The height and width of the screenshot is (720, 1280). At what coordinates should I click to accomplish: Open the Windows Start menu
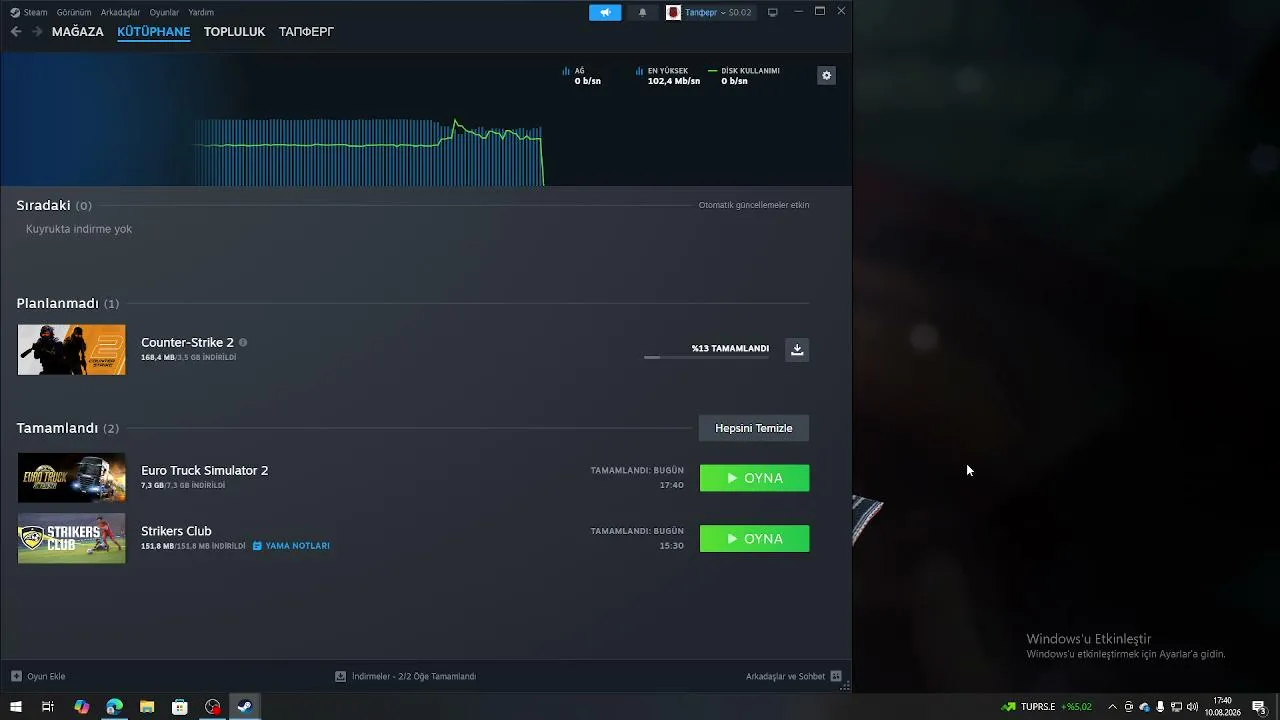[16, 707]
